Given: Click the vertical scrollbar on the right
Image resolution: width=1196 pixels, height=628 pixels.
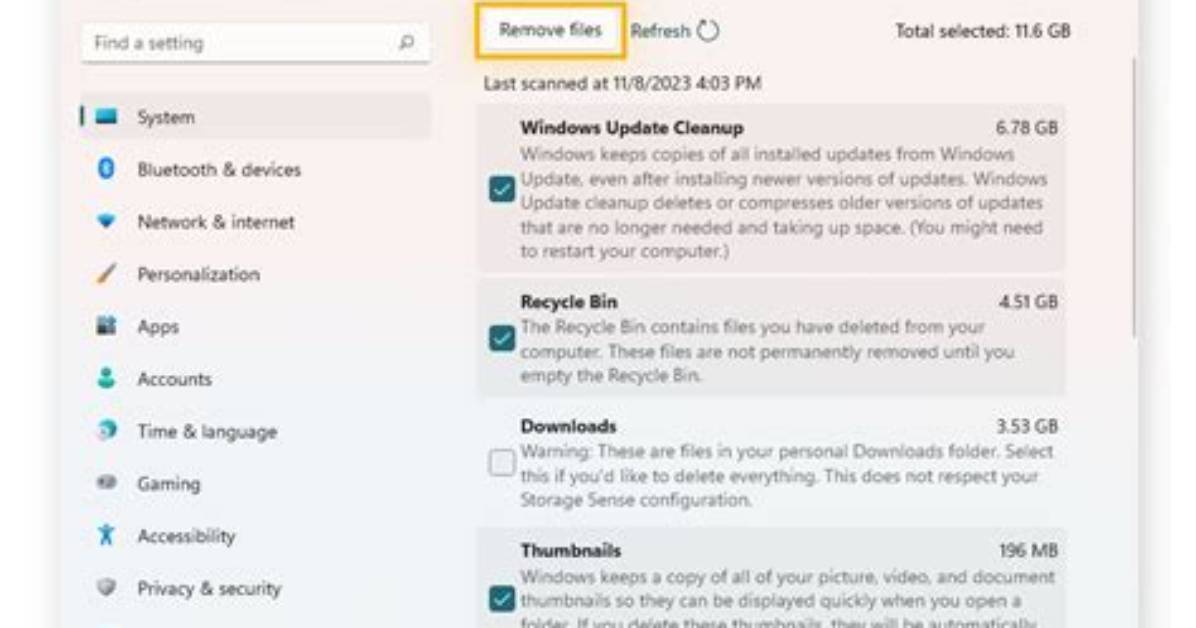Looking at the screenshot, I should [x=1135, y=198].
